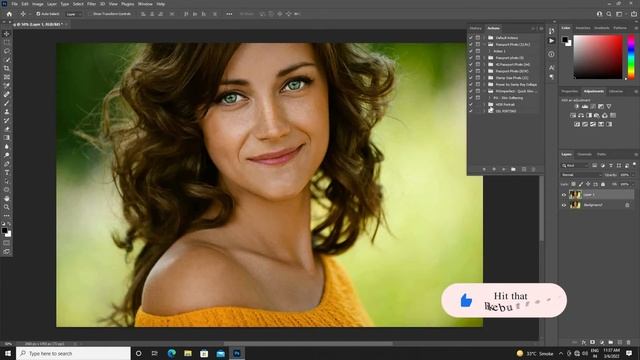Select the Eyedropper tool
Viewport: 640px width, 360px height.
[7, 86]
